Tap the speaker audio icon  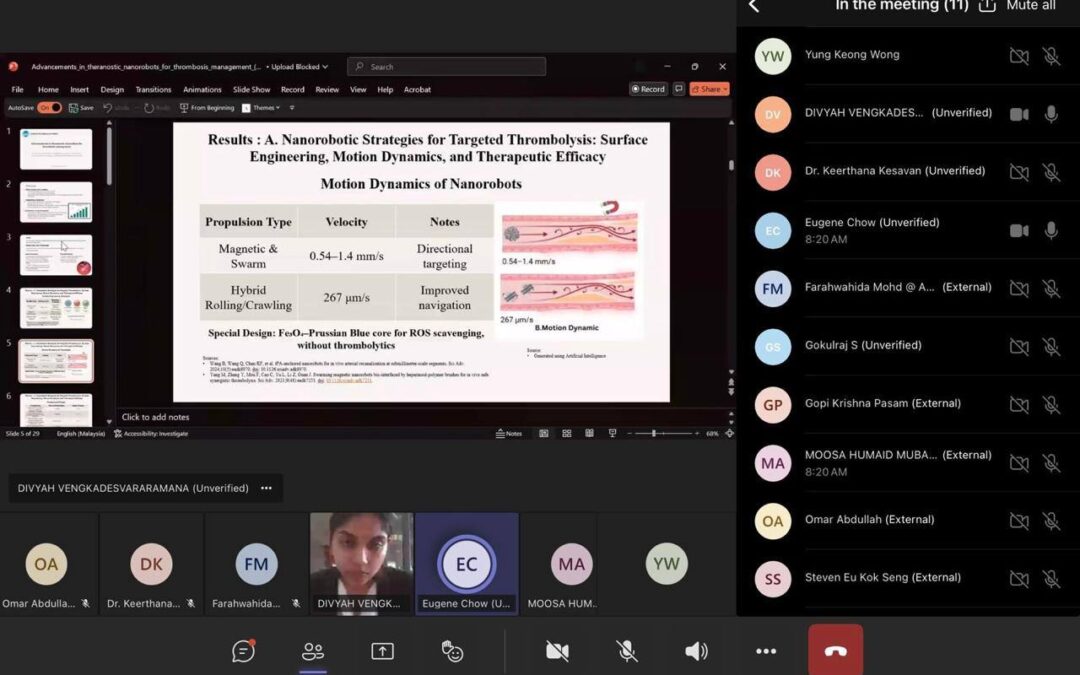tap(696, 651)
